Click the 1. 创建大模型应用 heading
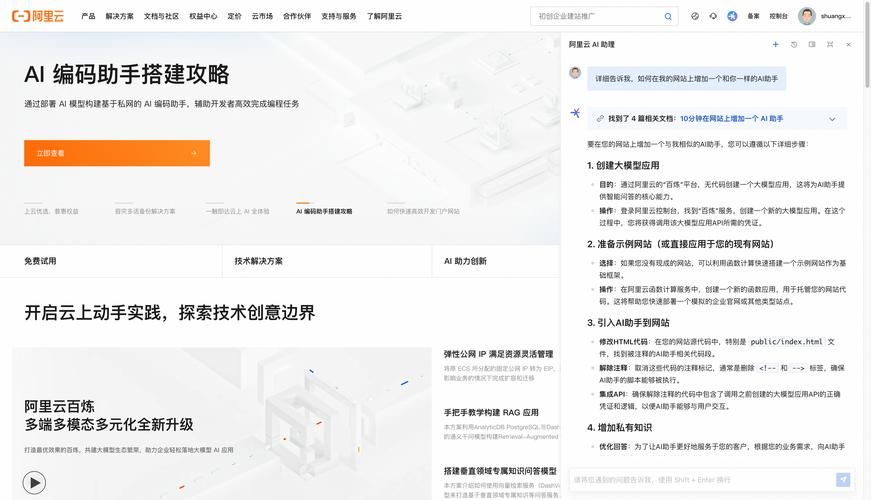This screenshot has height=500, width=871. (x=623, y=166)
